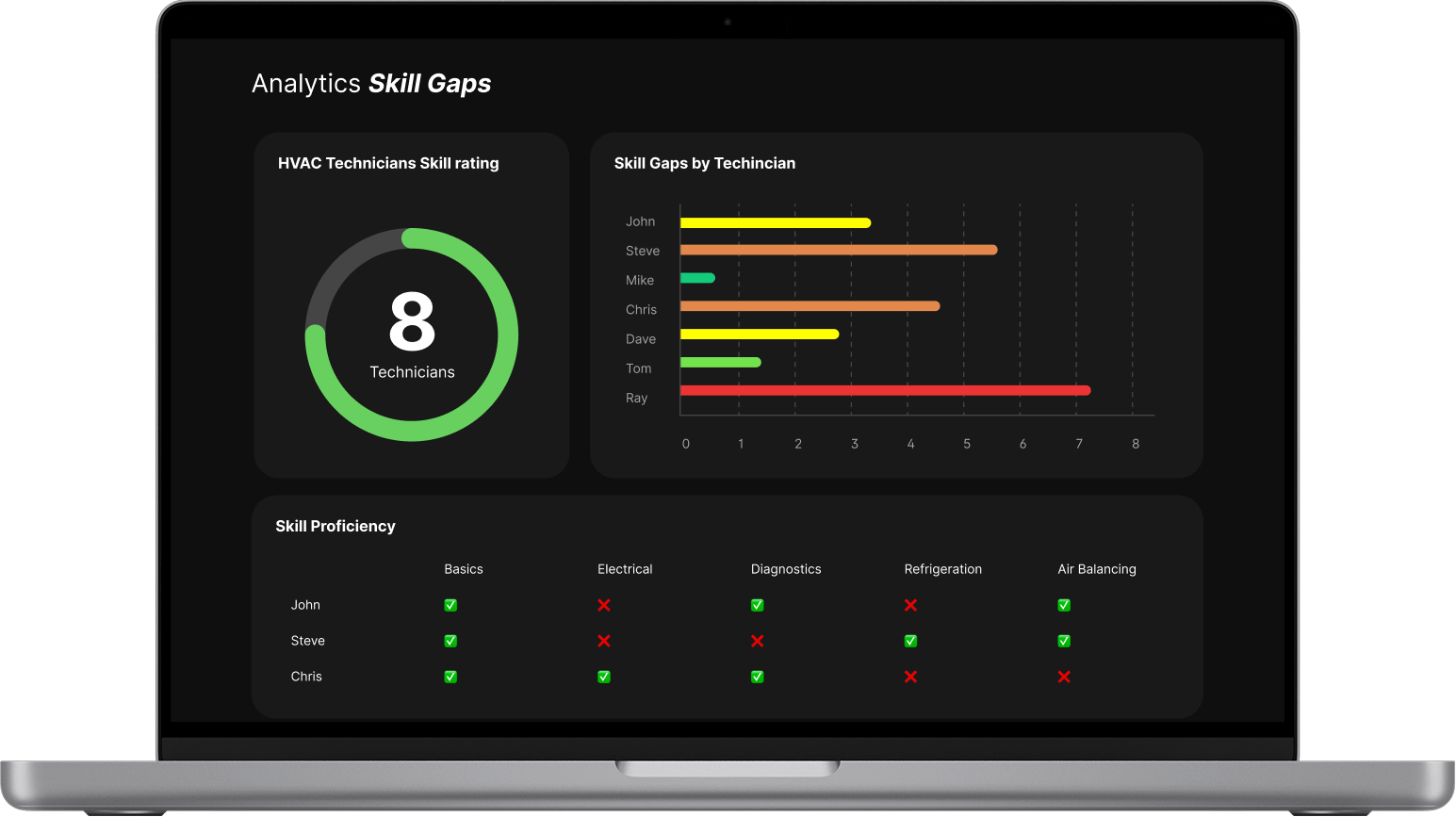Click Chris's Refrigeration red cross
The height and width of the screenshot is (817, 1456).
[x=910, y=677]
